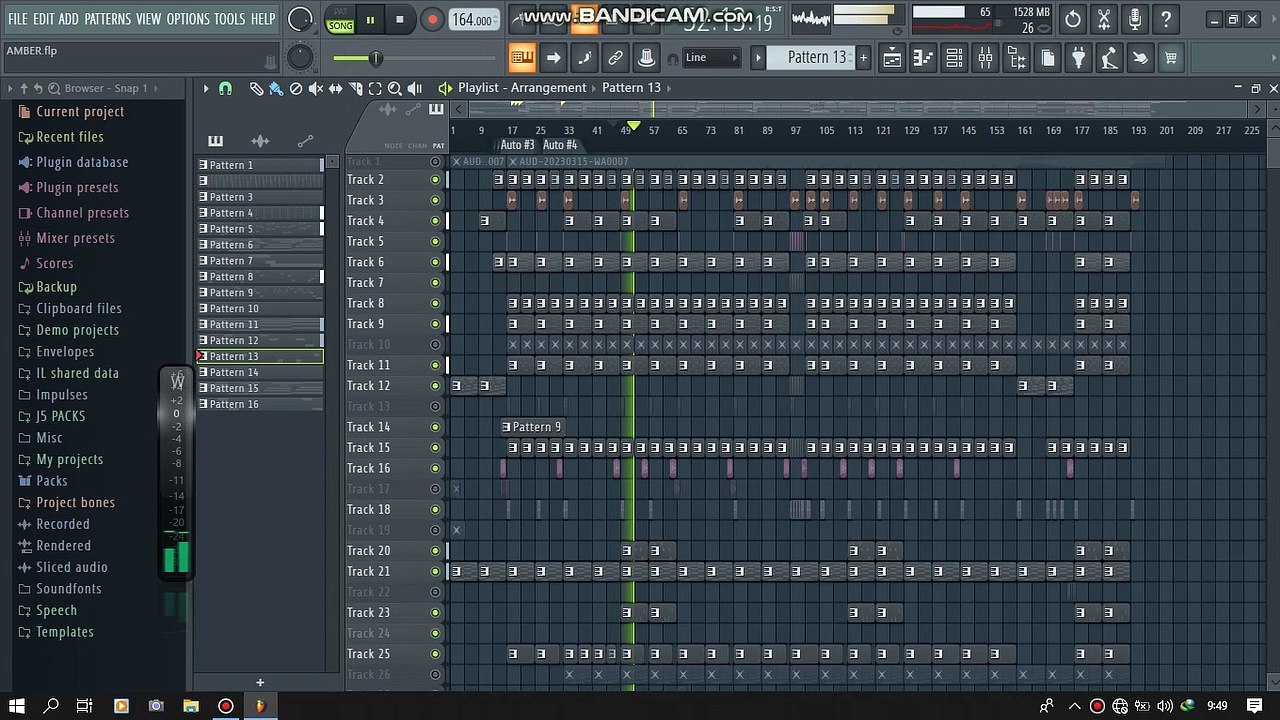Mute Track 21 with green LED
This screenshot has height=720, width=1280.
435,571
